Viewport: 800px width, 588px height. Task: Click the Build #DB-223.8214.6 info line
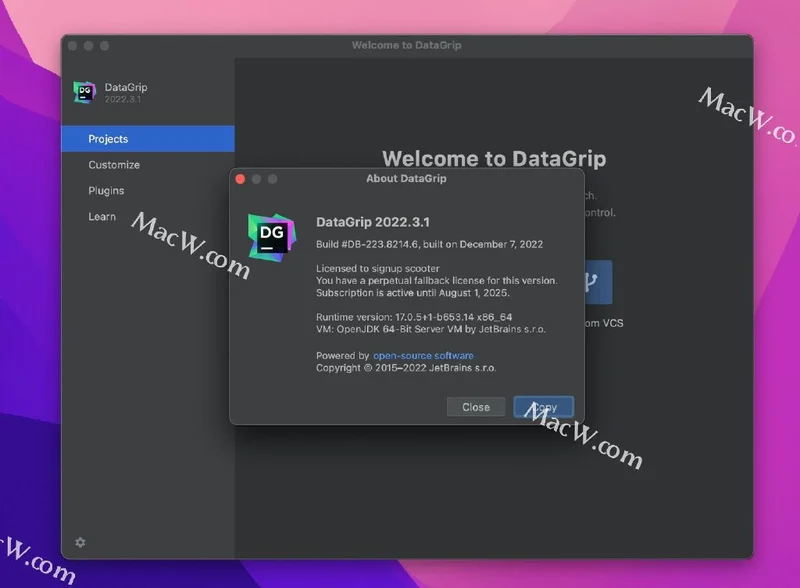(x=429, y=245)
